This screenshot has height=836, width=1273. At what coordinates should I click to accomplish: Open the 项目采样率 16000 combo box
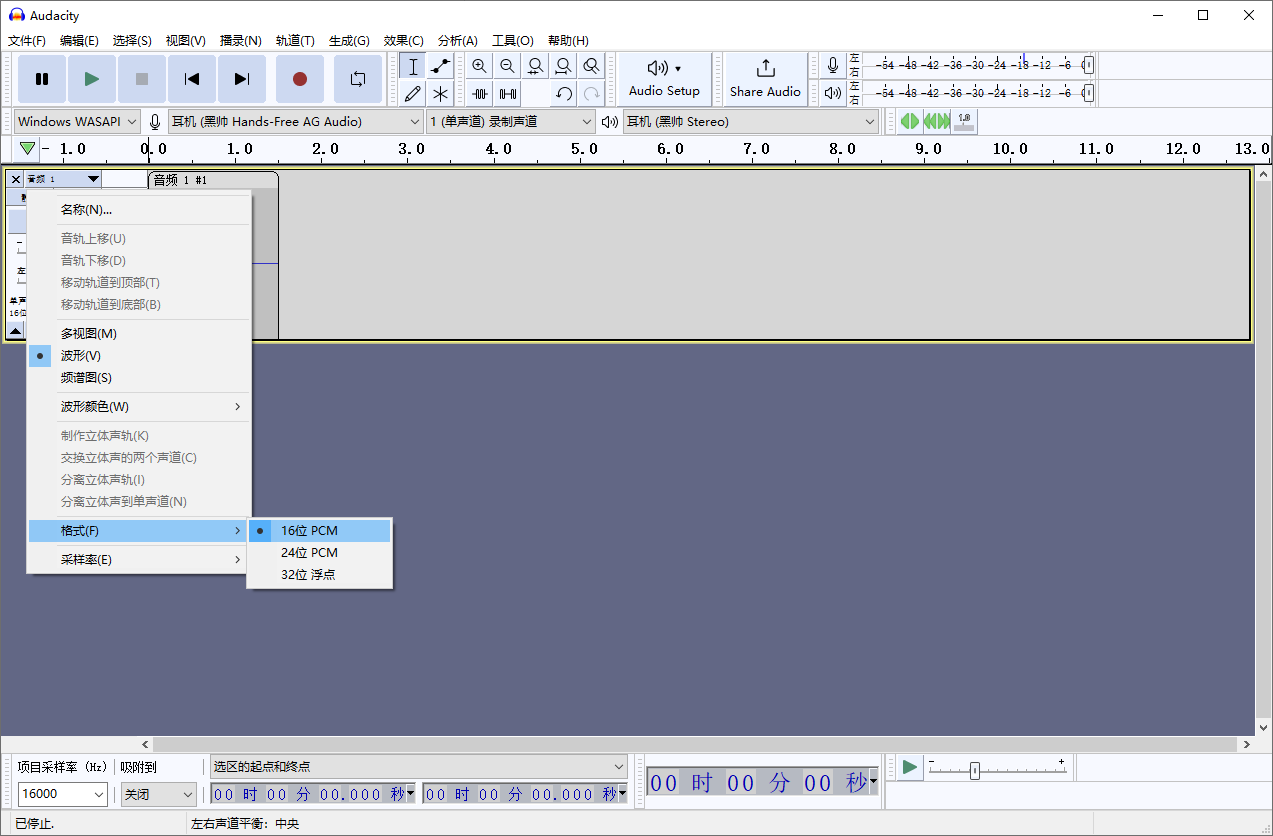click(x=62, y=794)
